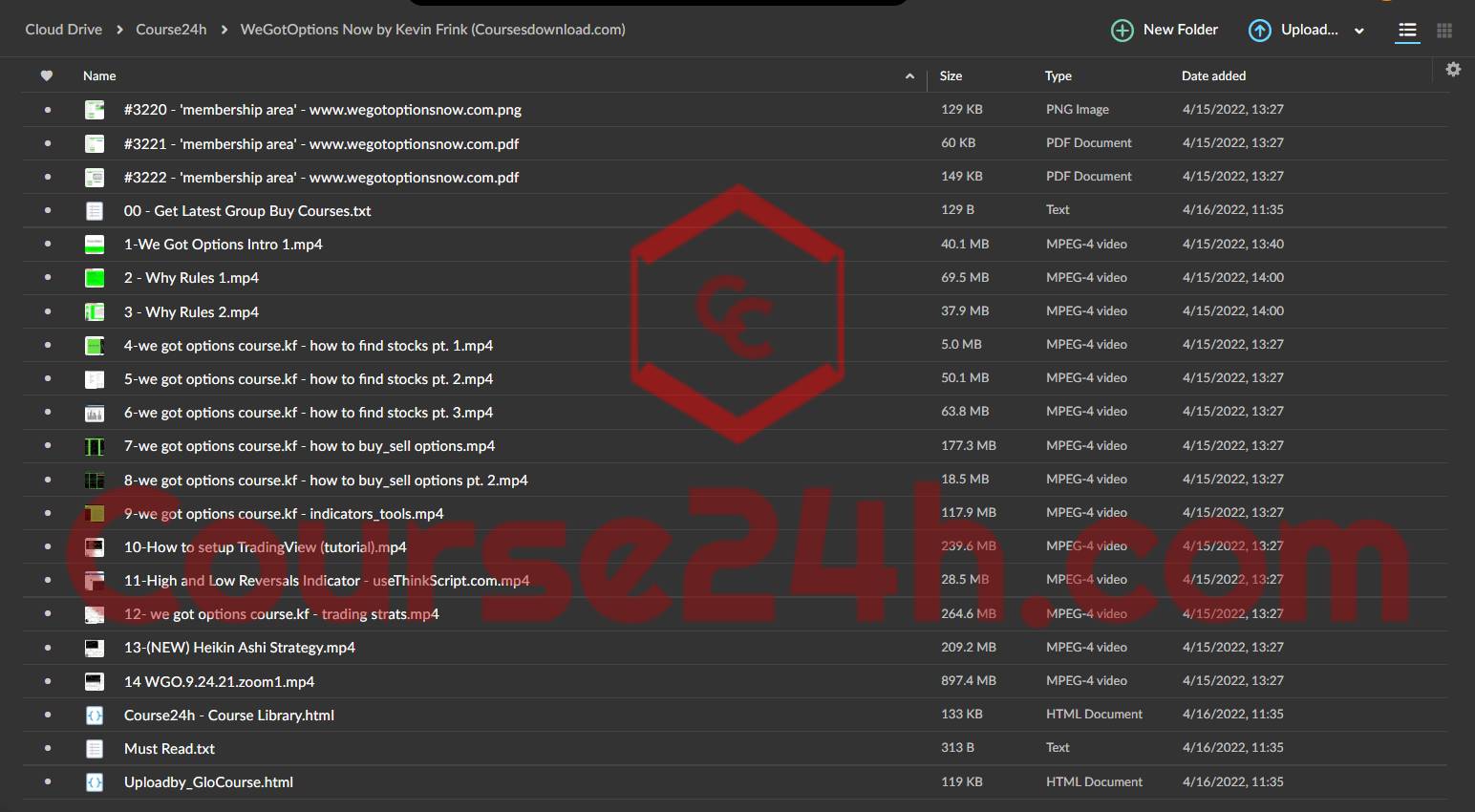Select '14 WGO.9.24.21.zoom1.mp4' file name
This screenshot has height=812, width=1475.
220,681
